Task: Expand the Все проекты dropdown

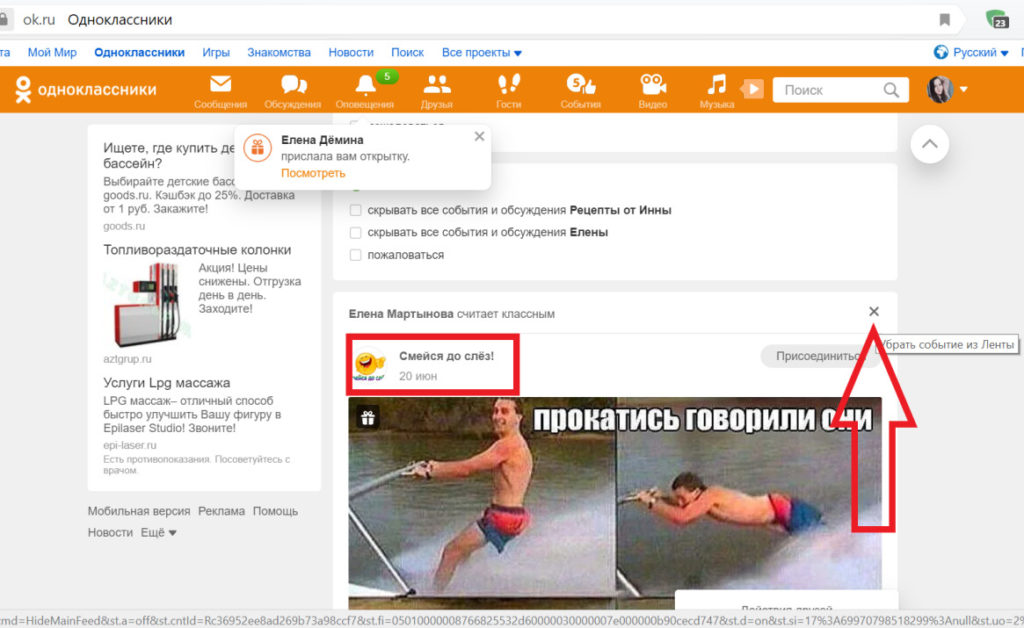Action: pos(482,53)
